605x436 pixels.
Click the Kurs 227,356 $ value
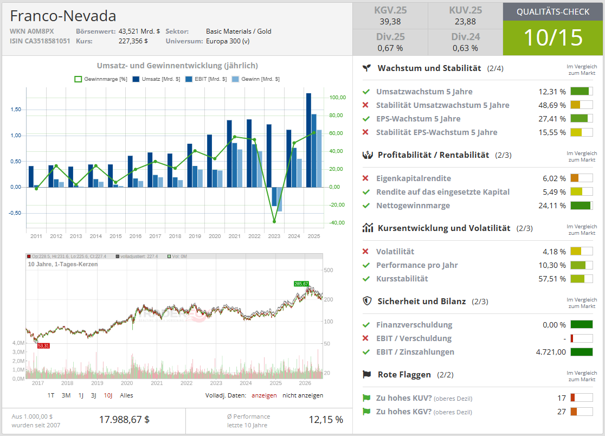coord(133,41)
